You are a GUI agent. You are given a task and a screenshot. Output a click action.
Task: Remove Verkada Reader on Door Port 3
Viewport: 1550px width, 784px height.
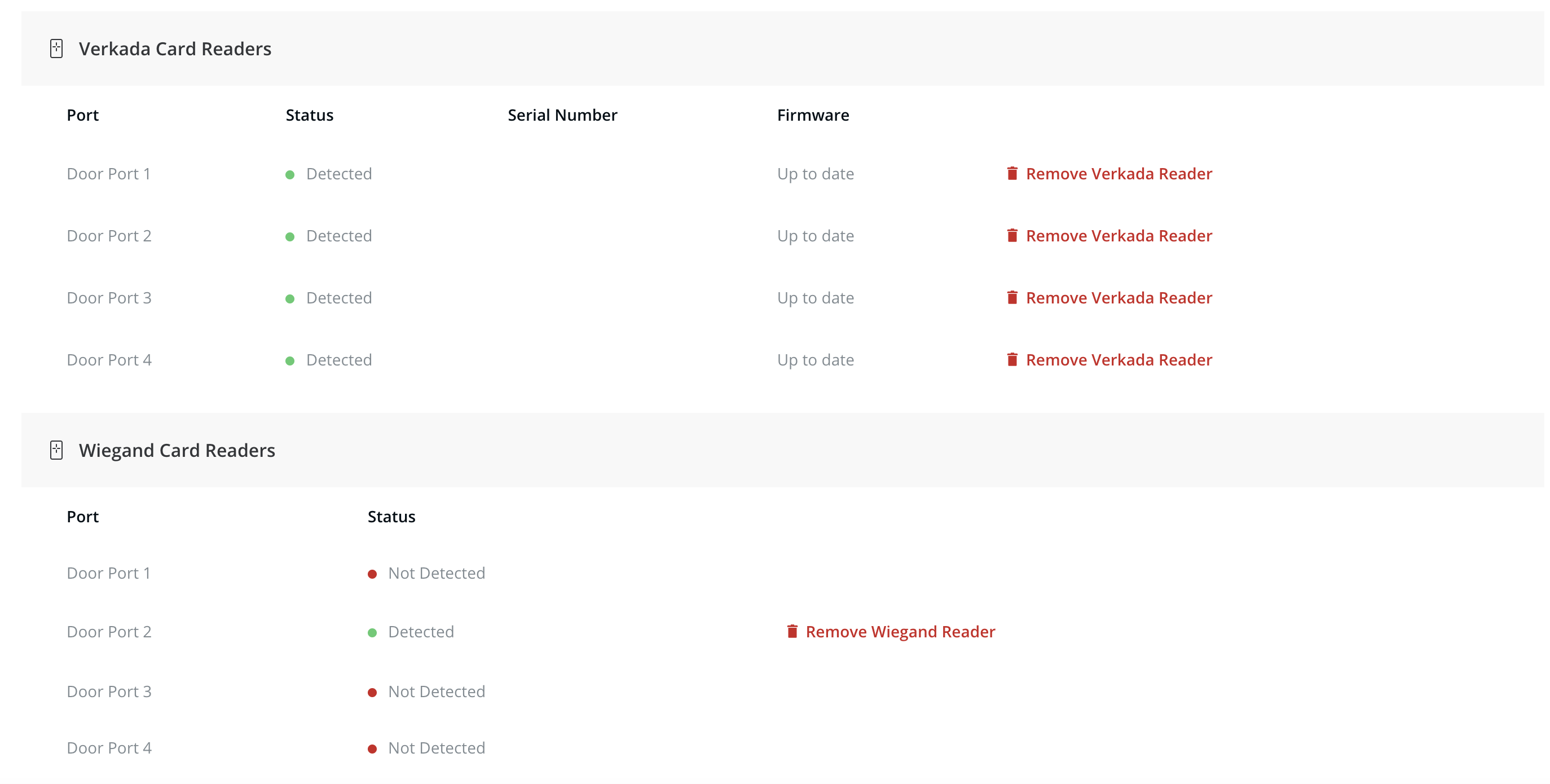coord(1118,298)
